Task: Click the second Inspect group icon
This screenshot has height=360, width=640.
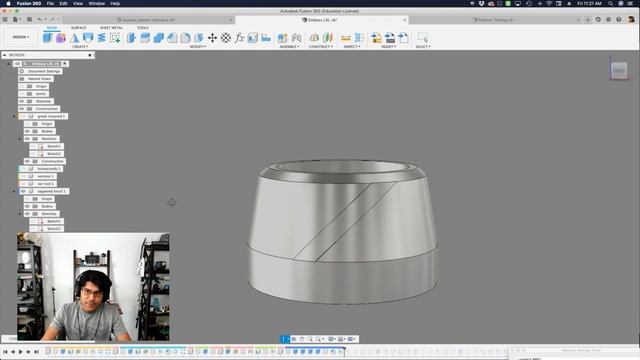Action: [359, 38]
